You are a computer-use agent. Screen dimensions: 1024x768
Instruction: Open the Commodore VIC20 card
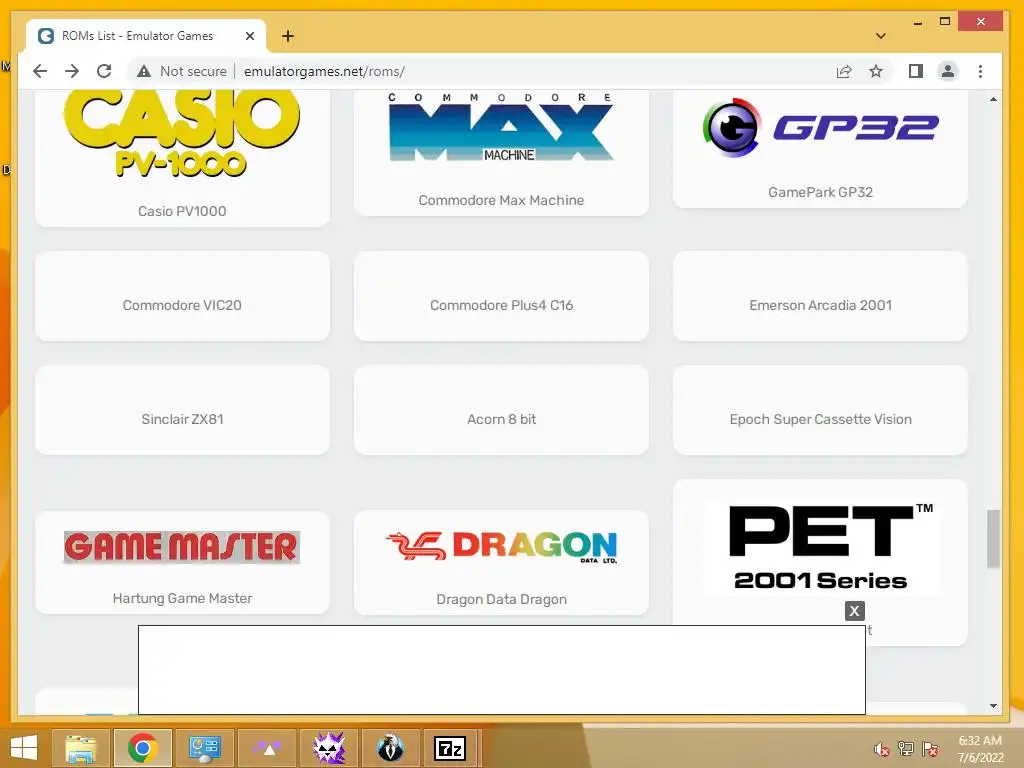click(x=182, y=296)
